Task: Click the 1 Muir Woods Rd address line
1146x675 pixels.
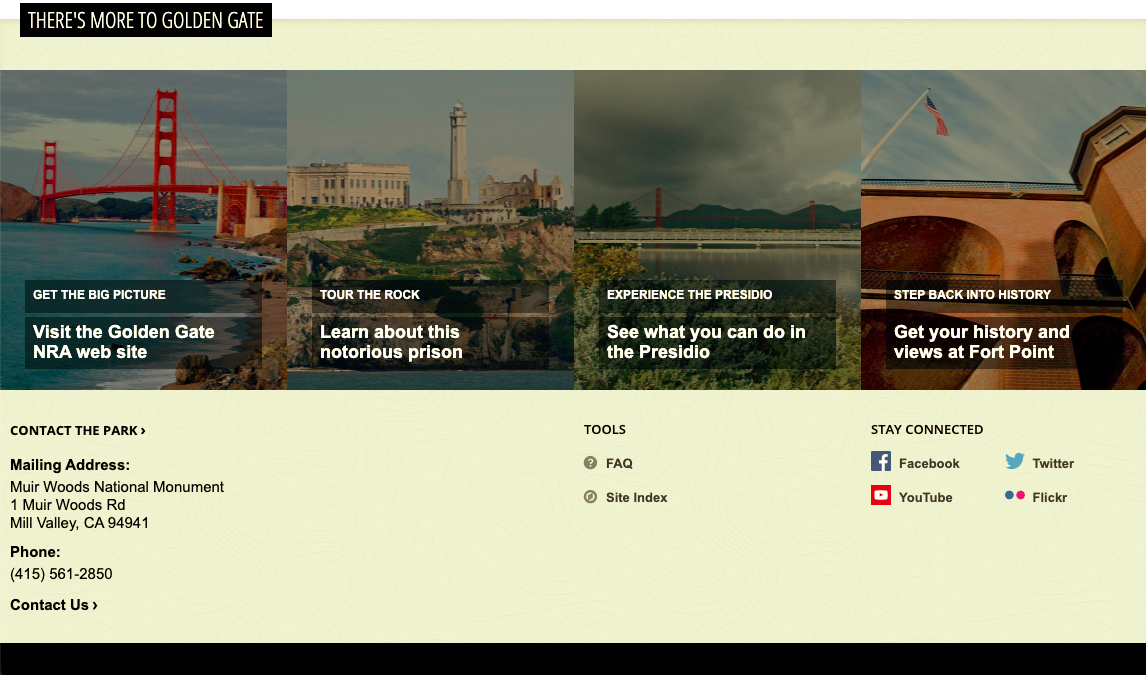Action: point(67,505)
